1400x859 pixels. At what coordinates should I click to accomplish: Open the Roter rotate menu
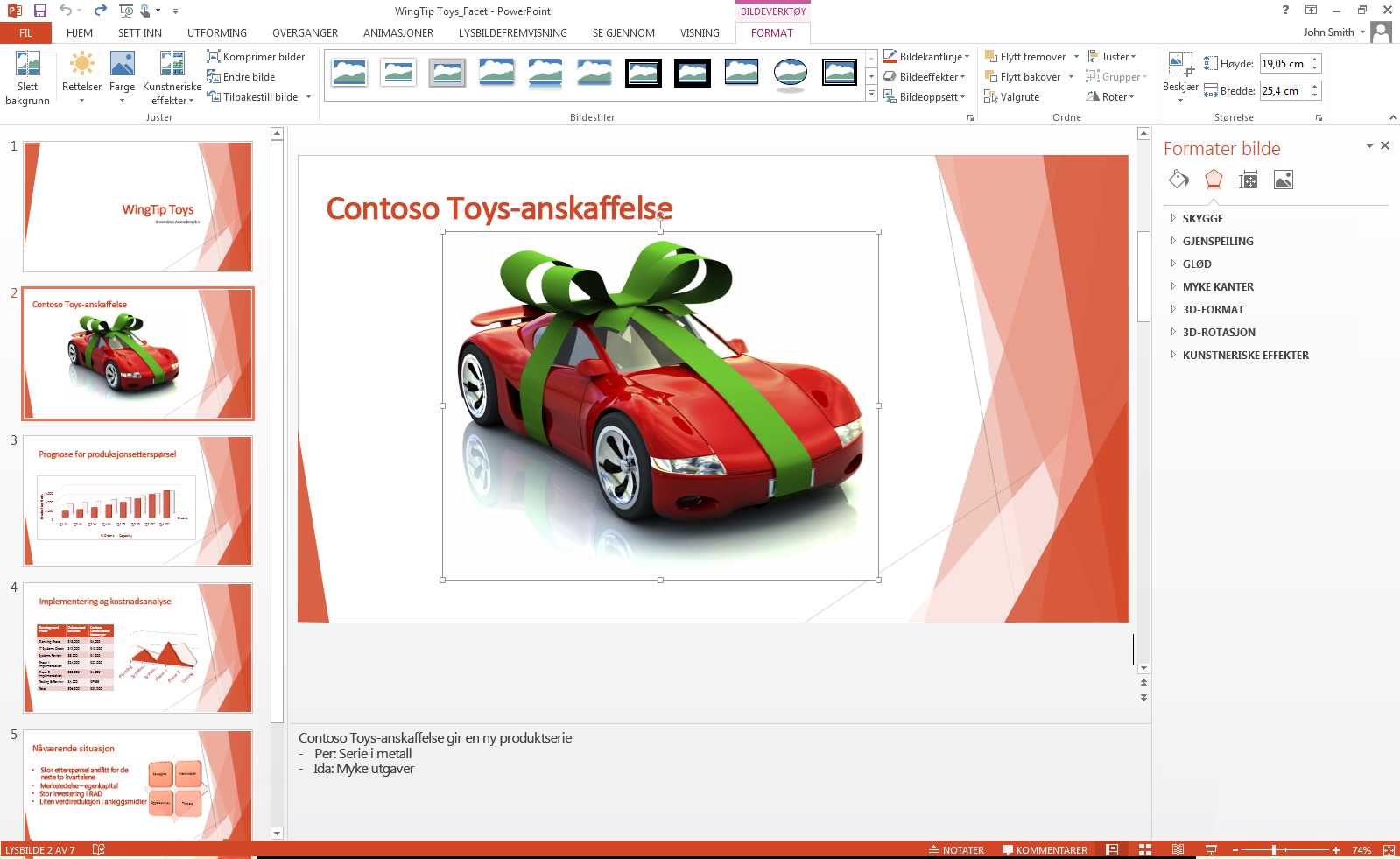tap(1110, 97)
